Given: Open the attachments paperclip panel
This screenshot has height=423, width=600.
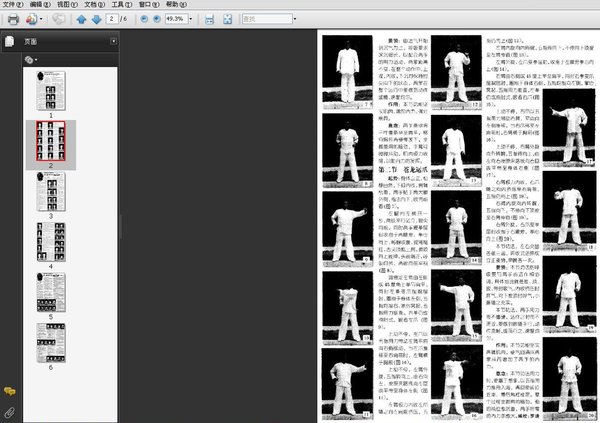Looking at the screenshot, I should pyautogui.click(x=10, y=412).
